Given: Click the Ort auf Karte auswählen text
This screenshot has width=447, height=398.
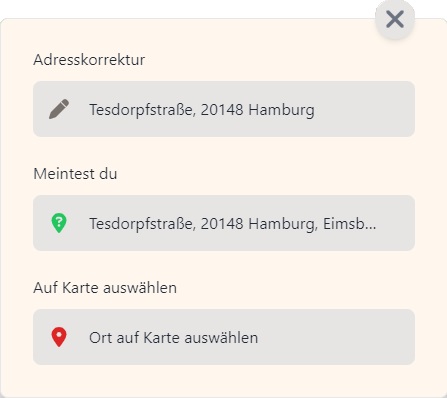Looking at the screenshot, I should pos(173,338).
